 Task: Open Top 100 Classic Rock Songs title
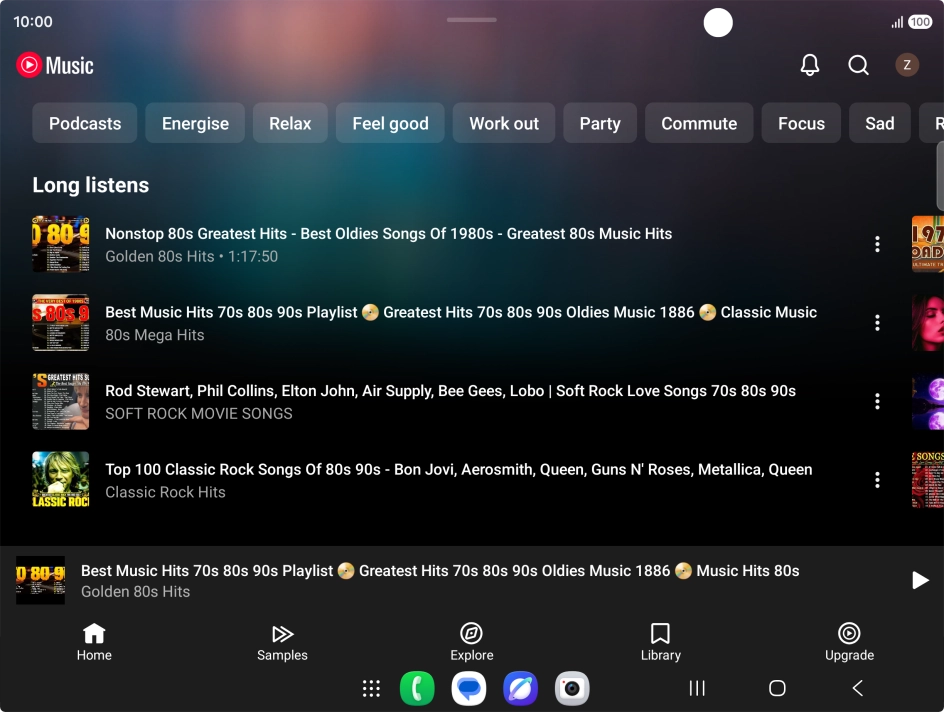point(459,469)
